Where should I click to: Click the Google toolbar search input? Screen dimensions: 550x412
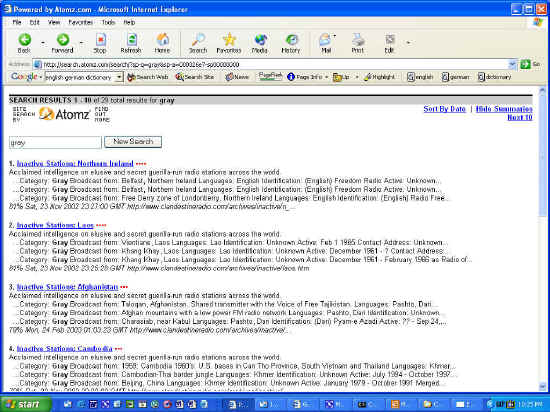80,77
